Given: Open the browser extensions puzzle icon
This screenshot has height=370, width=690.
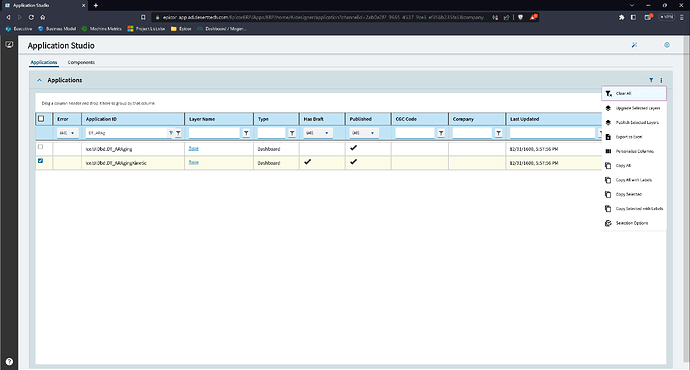Looking at the screenshot, I should [x=621, y=17].
